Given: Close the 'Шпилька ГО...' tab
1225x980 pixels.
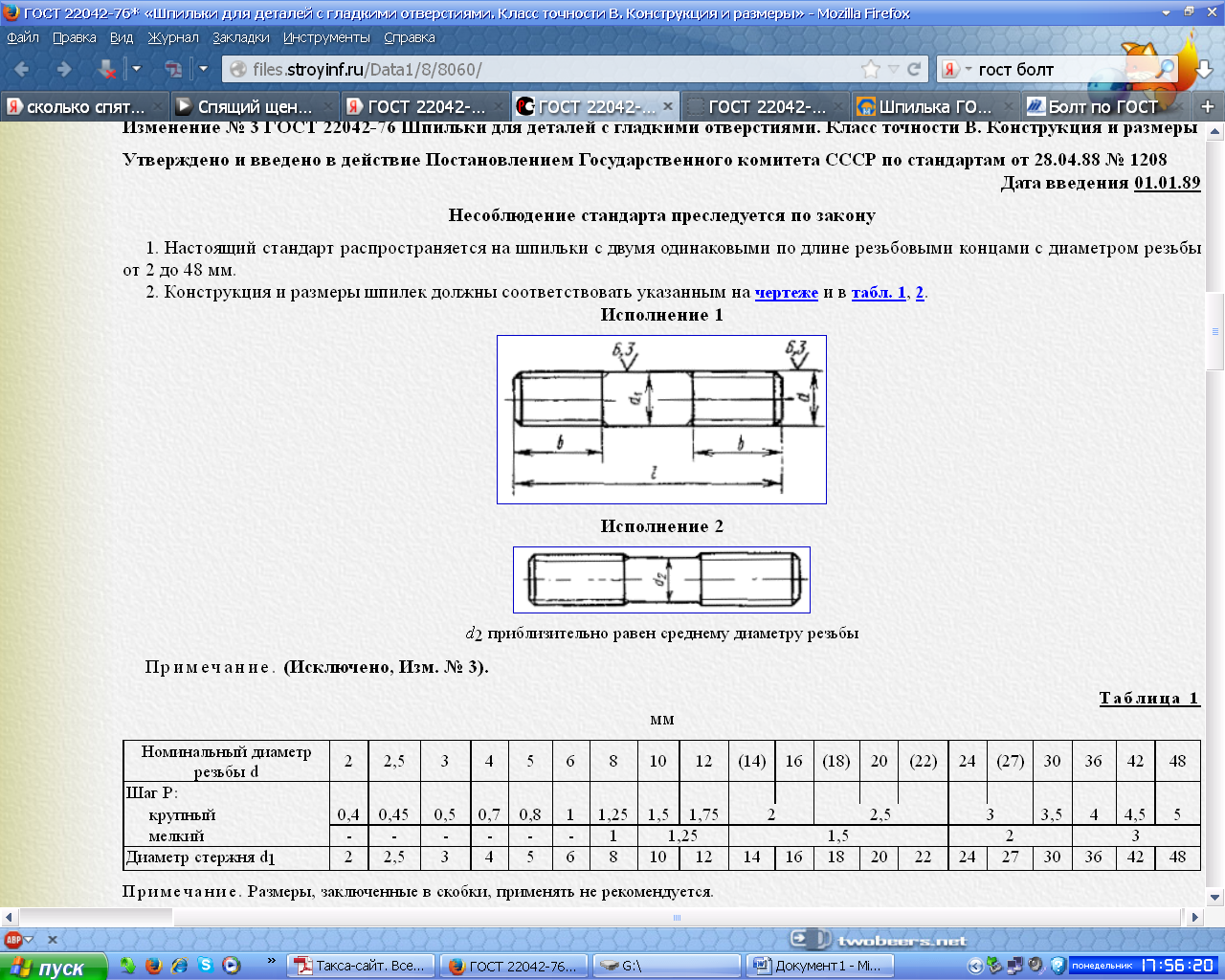Looking at the screenshot, I should [1010, 106].
